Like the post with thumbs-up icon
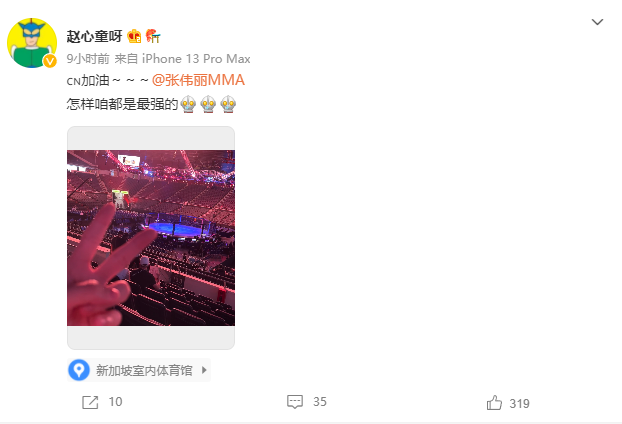 pyautogui.click(x=494, y=403)
